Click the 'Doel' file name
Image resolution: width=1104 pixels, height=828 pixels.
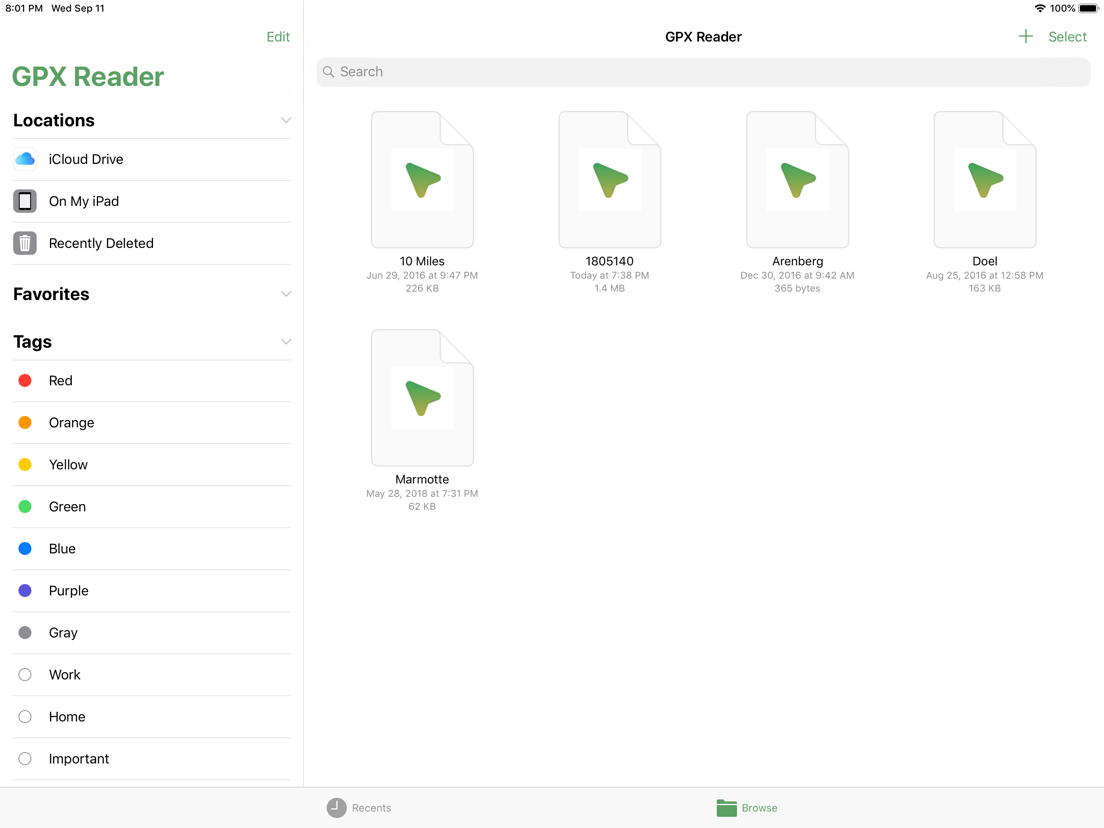pyautogui.click(x=984, y=261)
